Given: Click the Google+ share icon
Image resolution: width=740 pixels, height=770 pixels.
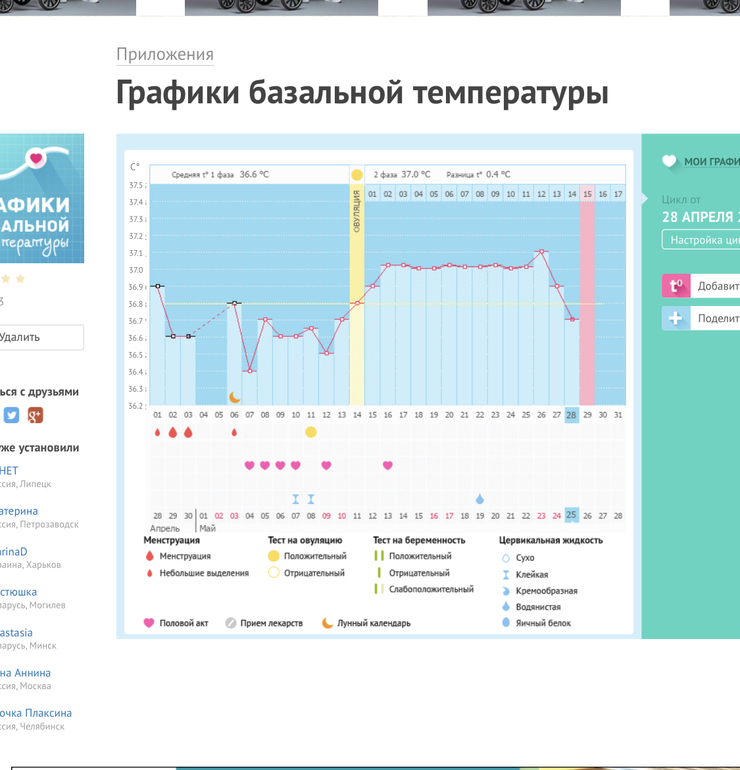Looking at the screenshot, I should click(x=35, y=415).
